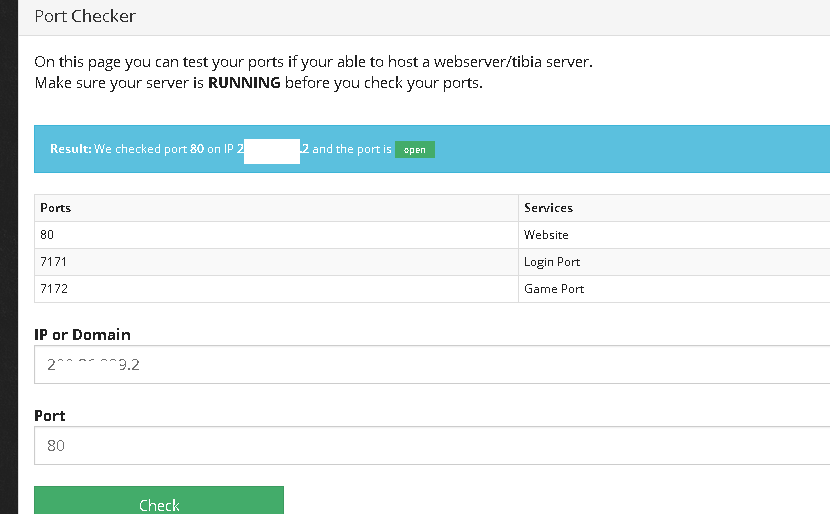Select the '7171' port cell
The height and width of the screenshot is (514, 830).
point(276,262)
